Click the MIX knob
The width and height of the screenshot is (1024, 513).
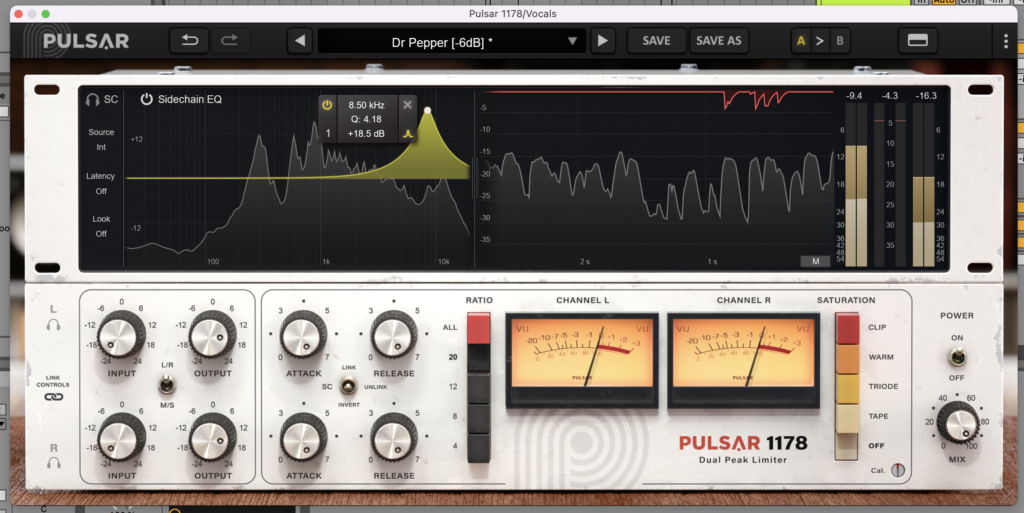click(x=957, y=423)
